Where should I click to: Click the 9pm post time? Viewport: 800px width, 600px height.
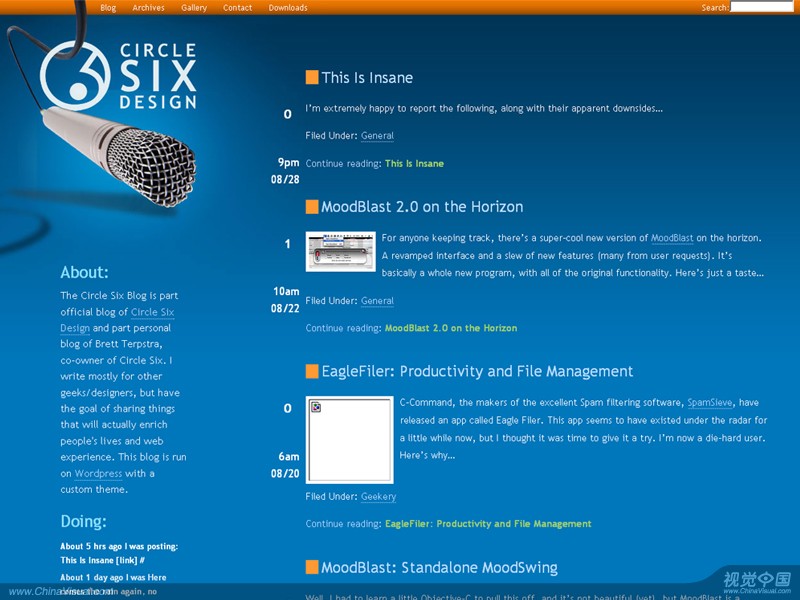coord(288,163)
